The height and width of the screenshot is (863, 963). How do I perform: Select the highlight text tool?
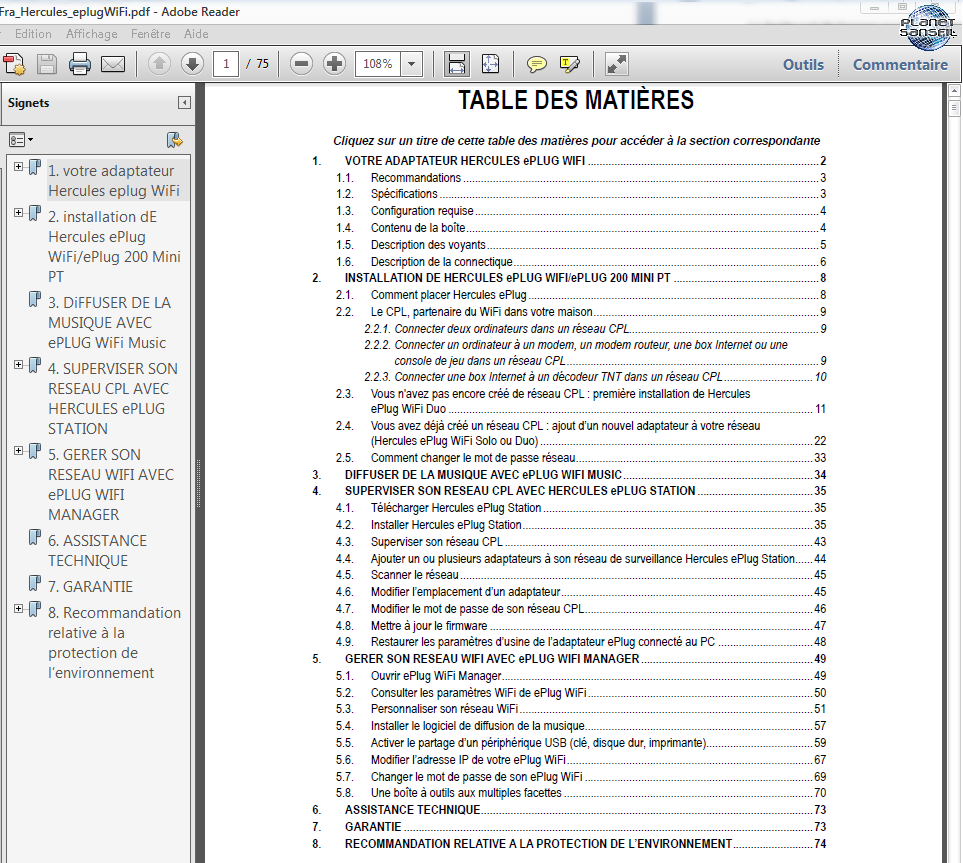click(x=570, y=64)
